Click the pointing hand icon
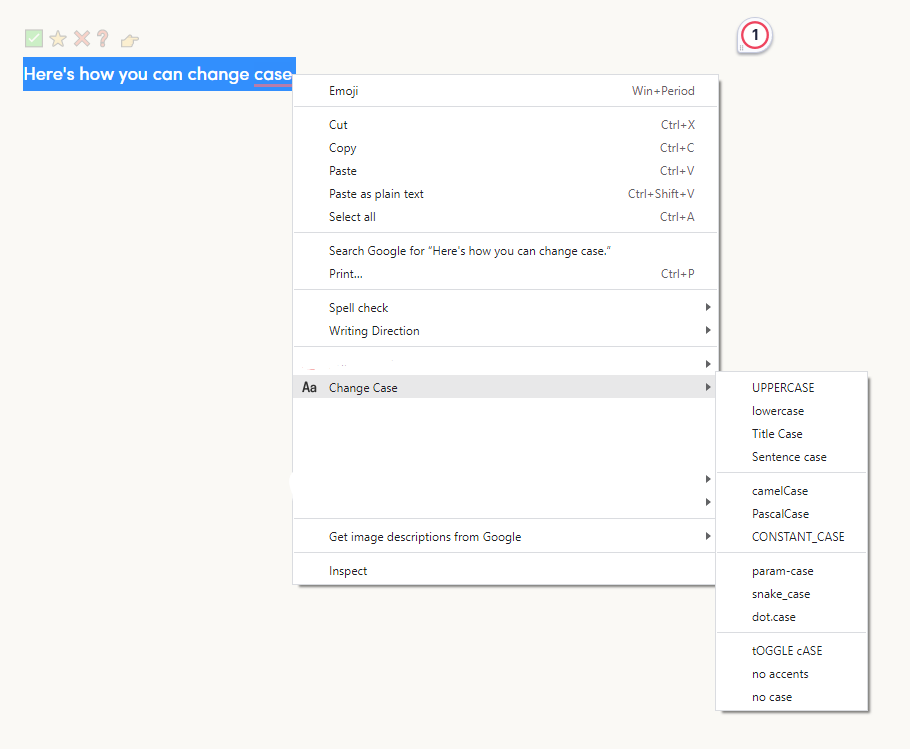This screenshot has width=910, height=749. (x=129, y=41)
